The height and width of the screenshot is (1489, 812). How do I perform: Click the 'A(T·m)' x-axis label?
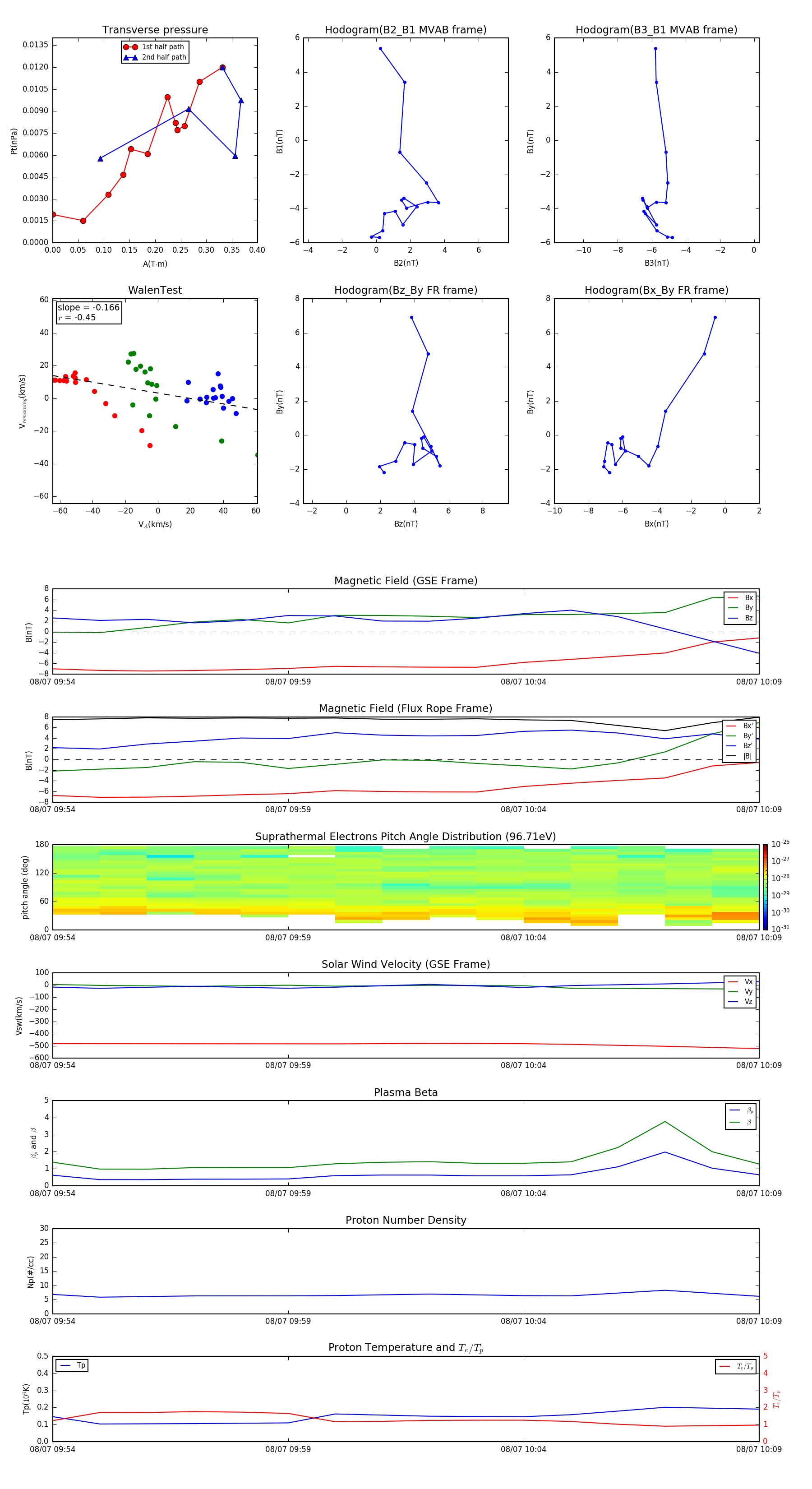155,264
